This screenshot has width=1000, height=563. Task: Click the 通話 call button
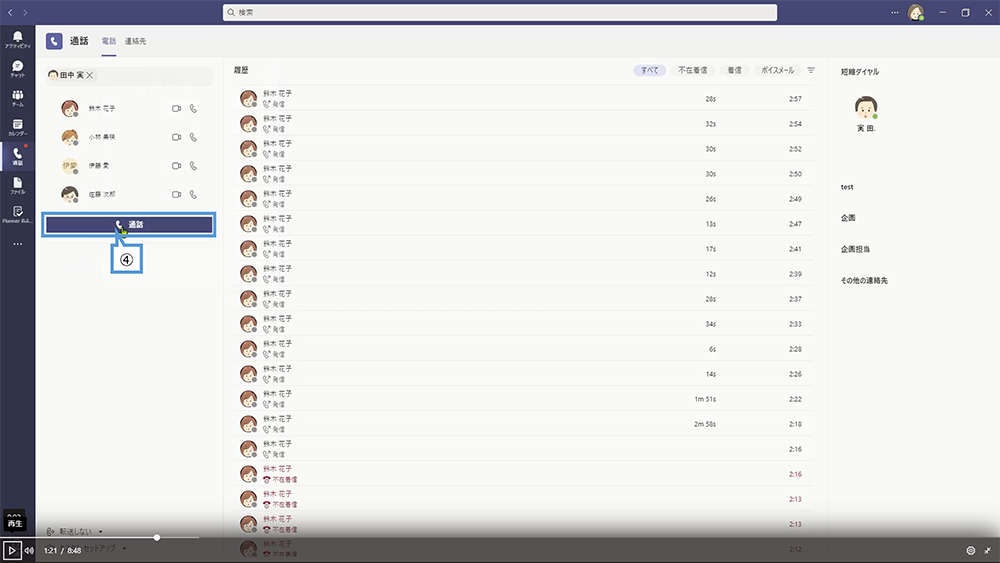[x=129, y=224]
